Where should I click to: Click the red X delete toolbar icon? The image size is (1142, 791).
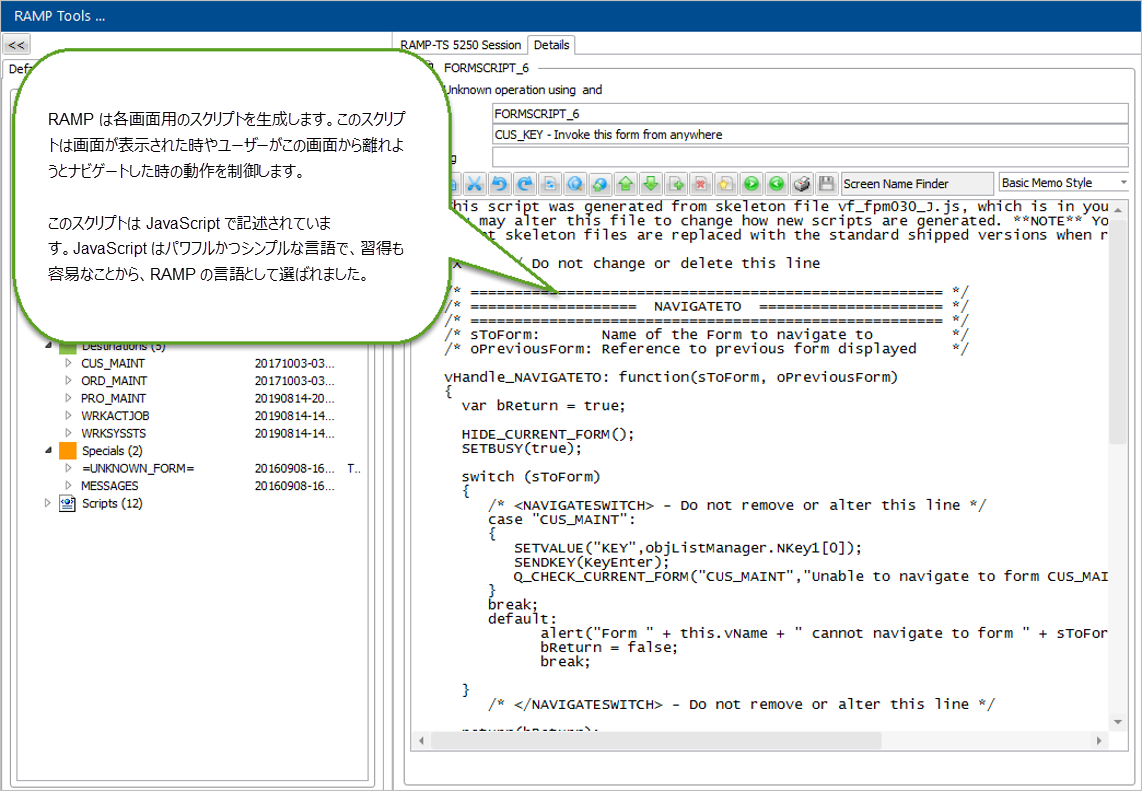point(701,184)
